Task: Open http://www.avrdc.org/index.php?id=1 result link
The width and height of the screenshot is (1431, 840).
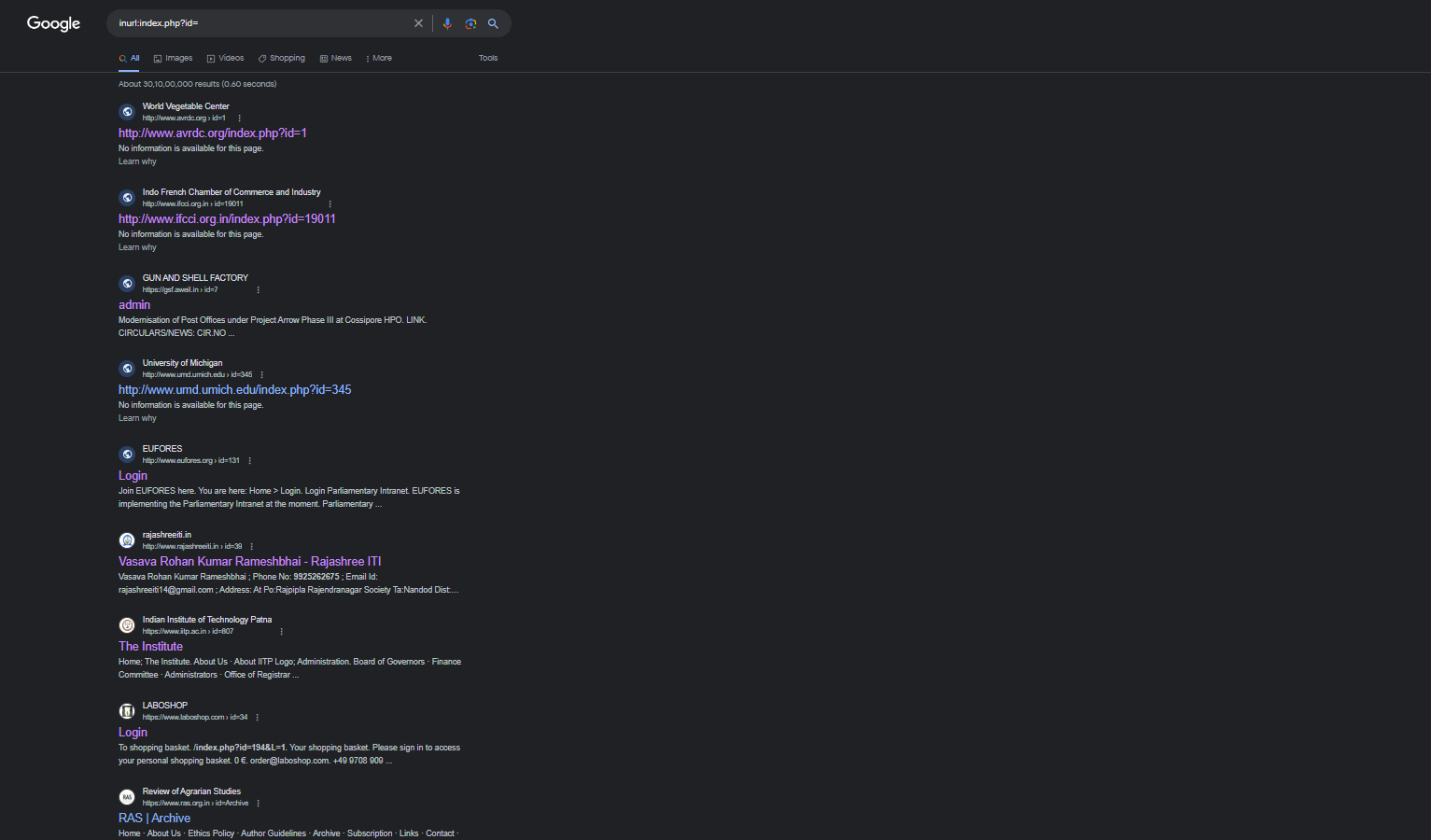Action: [x=213, y=133]
